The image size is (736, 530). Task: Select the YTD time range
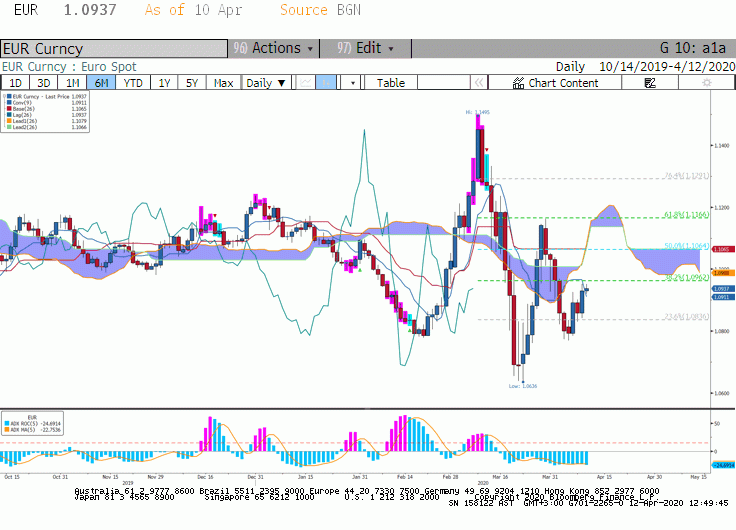[x=133, y=83]
